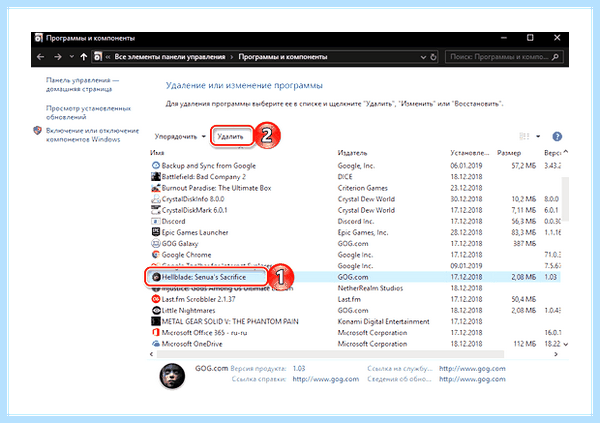This screenshot has width=600, height=423.
Task: Select Microsoft Office 365 - ru-ru icon
Action: click(x=156, y=332)
